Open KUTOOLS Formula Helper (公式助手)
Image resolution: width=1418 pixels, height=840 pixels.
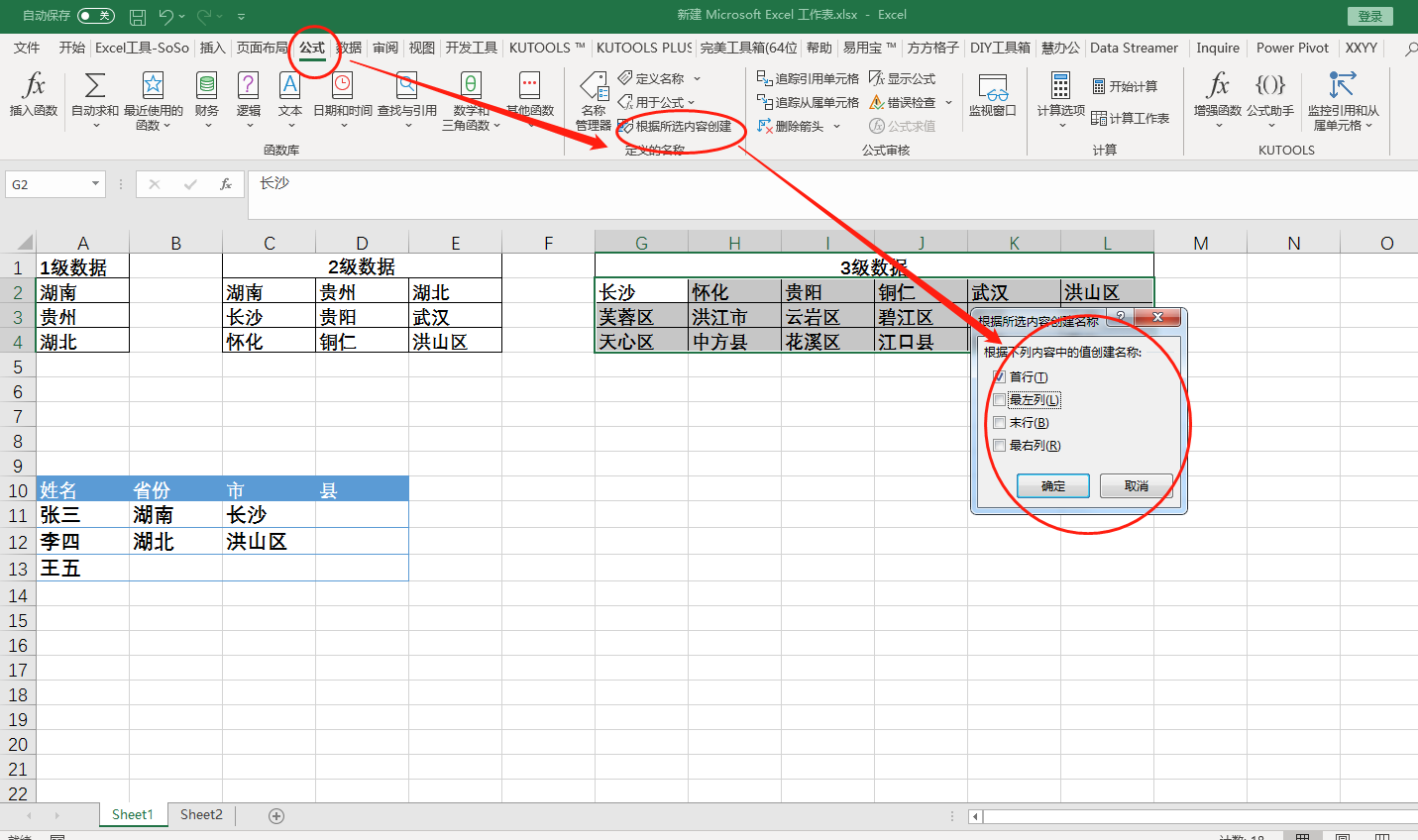point(1270,98)
